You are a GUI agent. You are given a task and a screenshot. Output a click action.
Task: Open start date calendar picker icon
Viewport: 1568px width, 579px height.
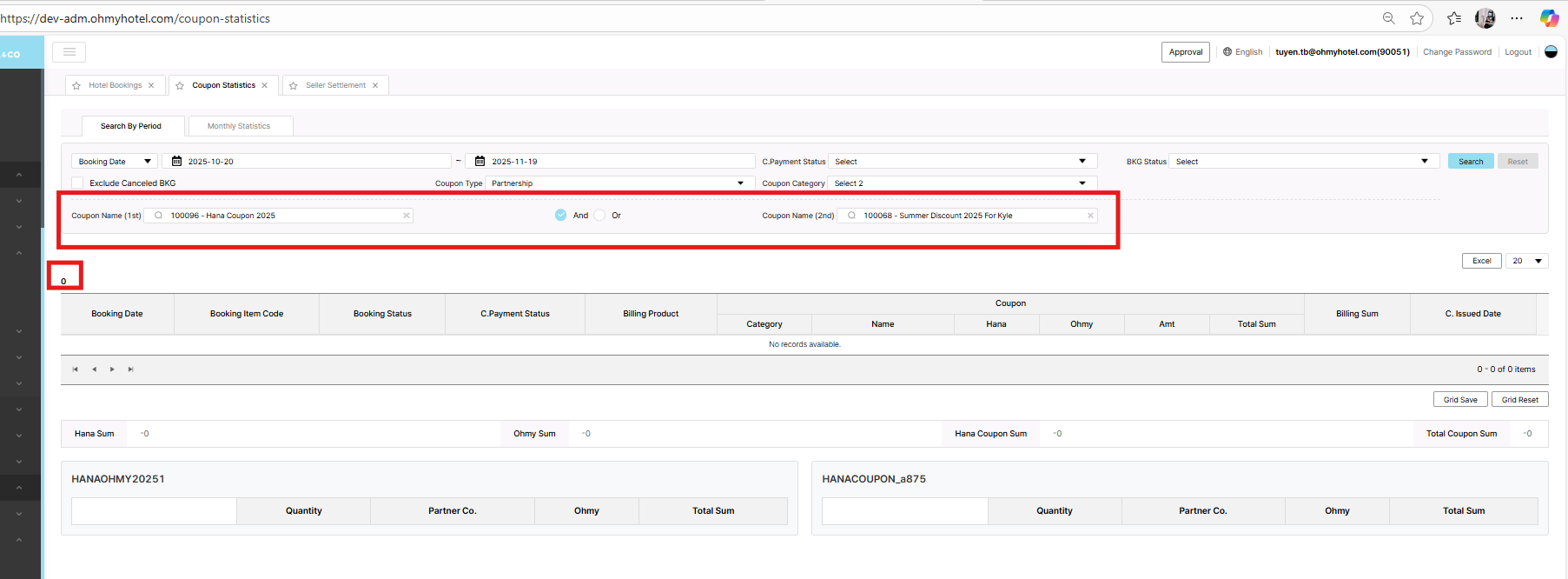176,161
